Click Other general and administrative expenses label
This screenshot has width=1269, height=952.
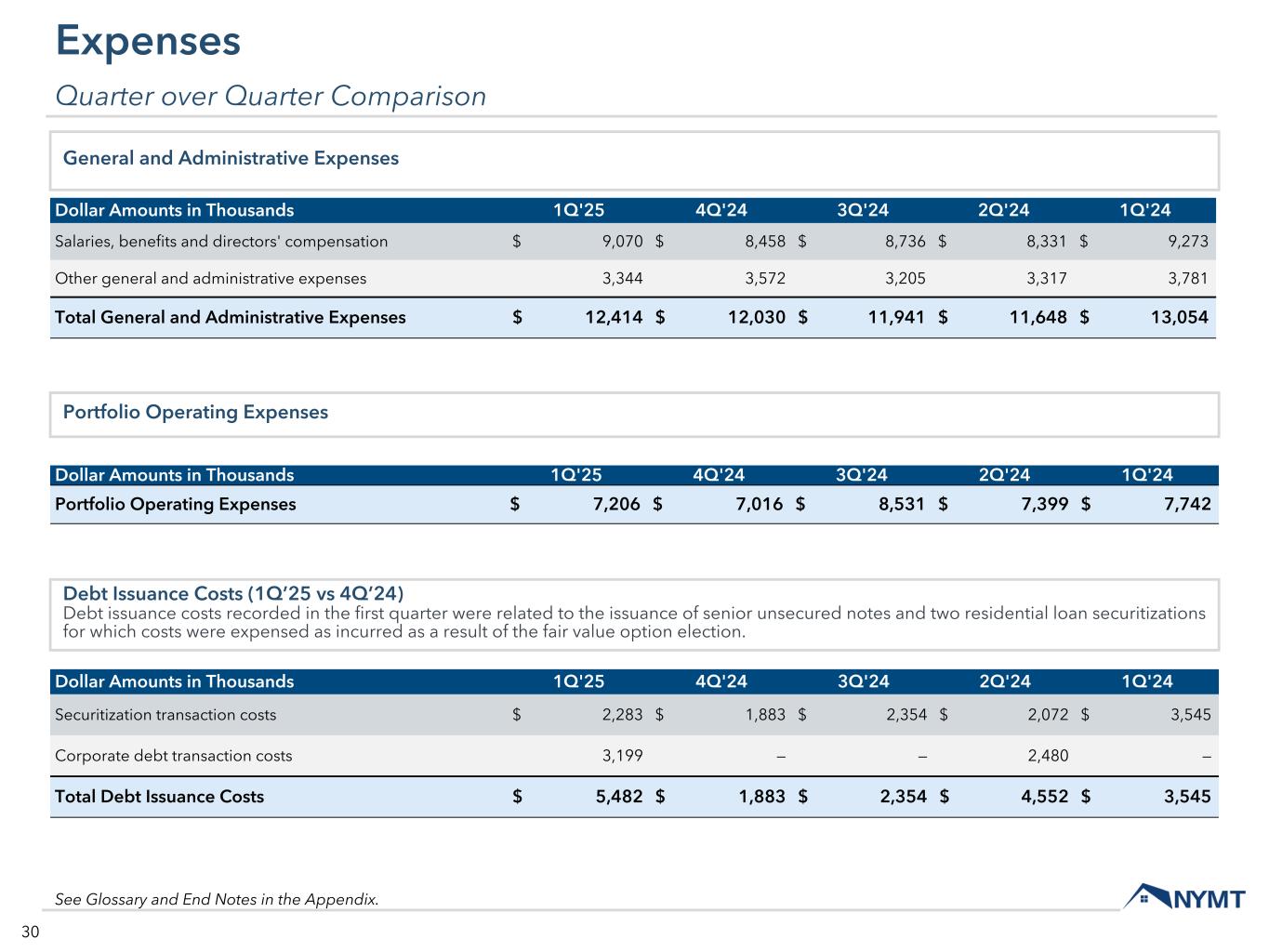[210, 278]
